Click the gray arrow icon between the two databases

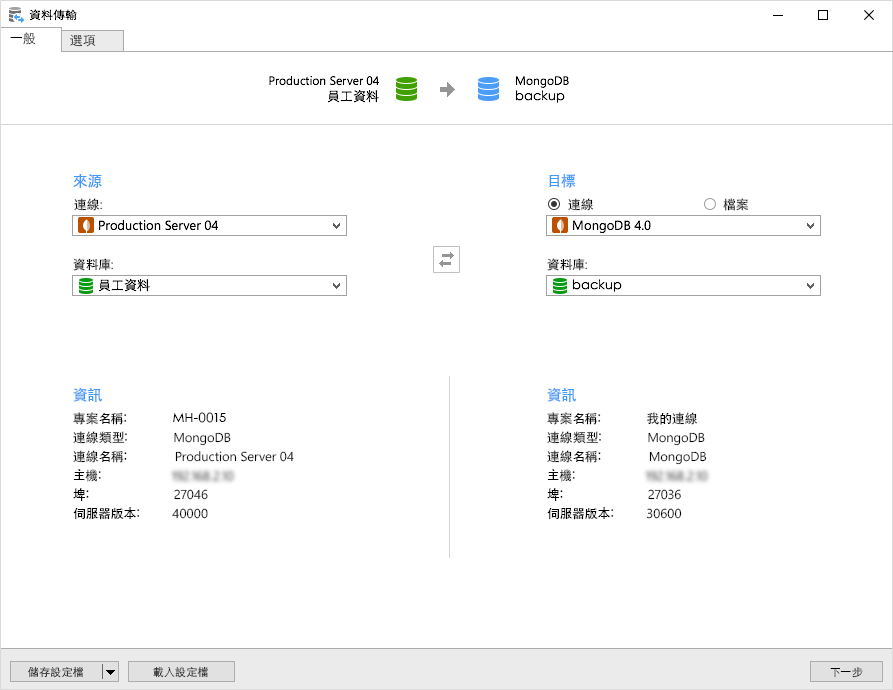pos(447,88)
